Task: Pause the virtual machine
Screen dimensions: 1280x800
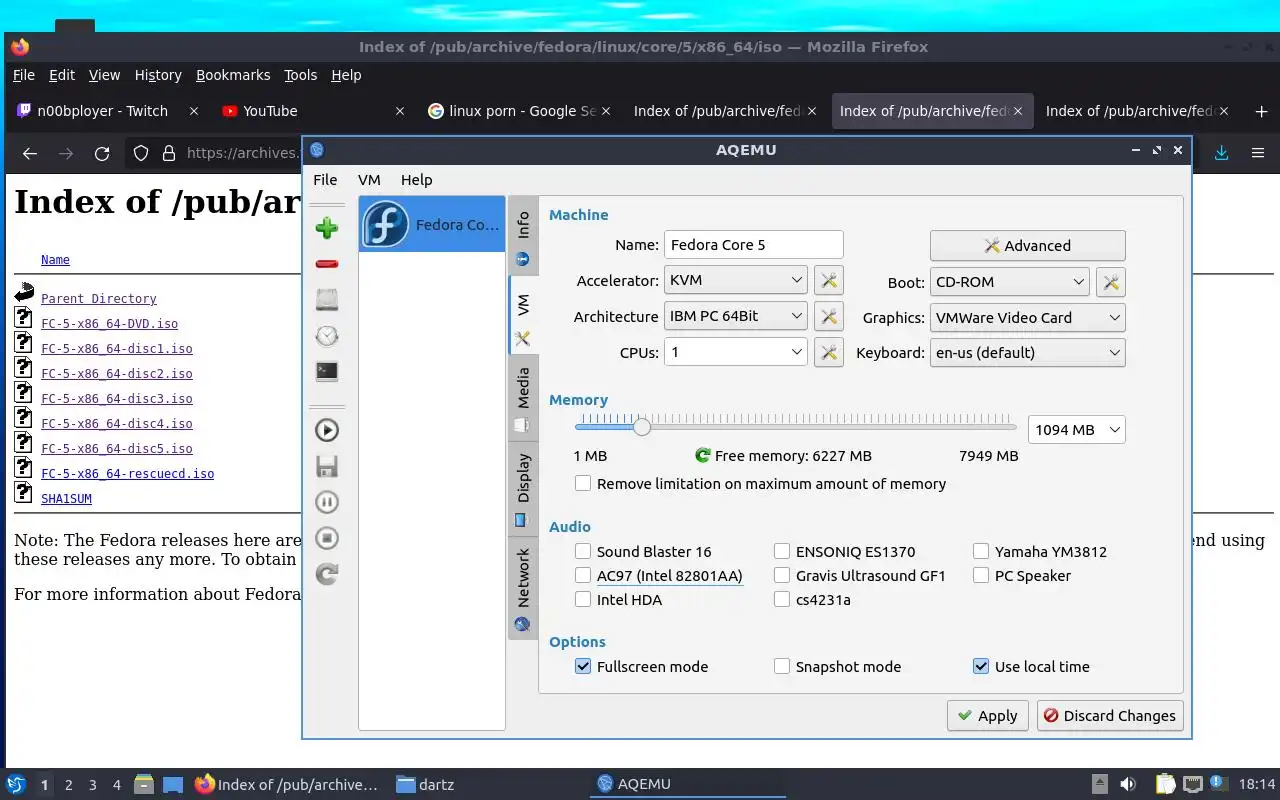Action: tap(326, 502)
